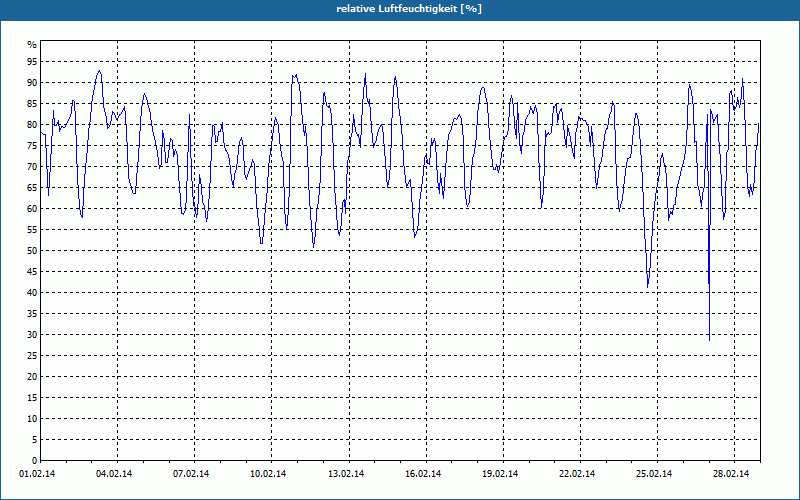Screen dimensions: 800x500
Task: Click the y-axis value '20'
Action: pos(32,377)
